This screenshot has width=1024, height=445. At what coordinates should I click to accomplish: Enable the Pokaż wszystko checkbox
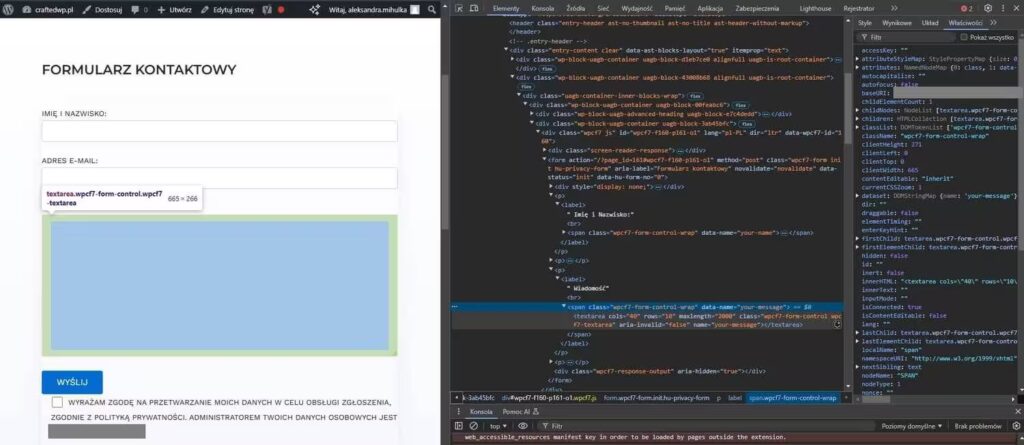click(x=963, y=37)
